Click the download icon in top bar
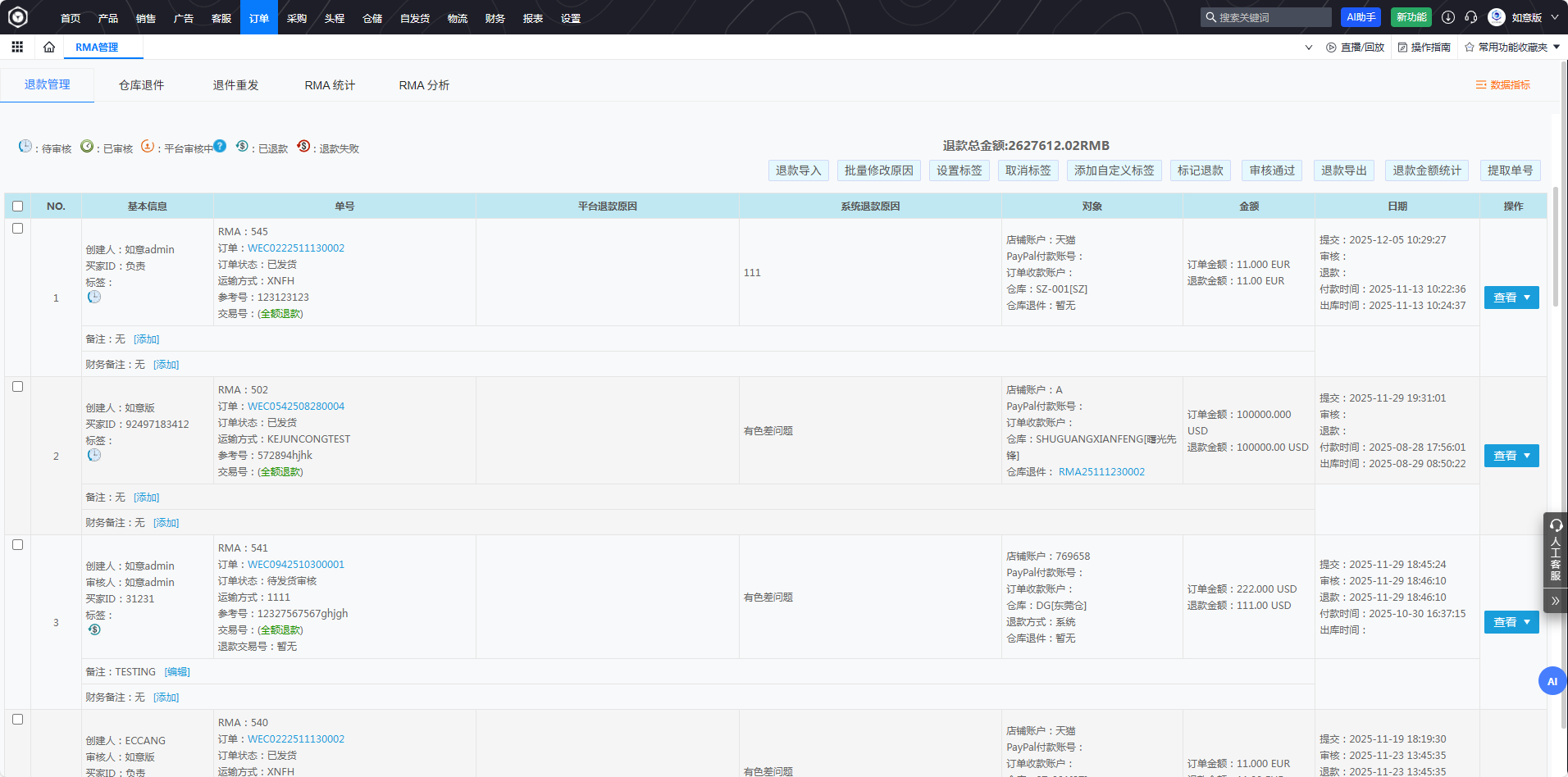This screenshot has height=777, width=1568. [1448, 17]
